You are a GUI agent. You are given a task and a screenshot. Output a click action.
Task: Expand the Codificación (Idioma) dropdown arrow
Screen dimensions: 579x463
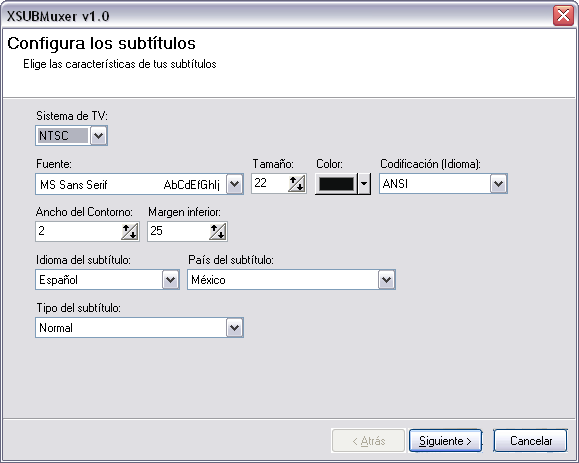click(x=498, y=184)
